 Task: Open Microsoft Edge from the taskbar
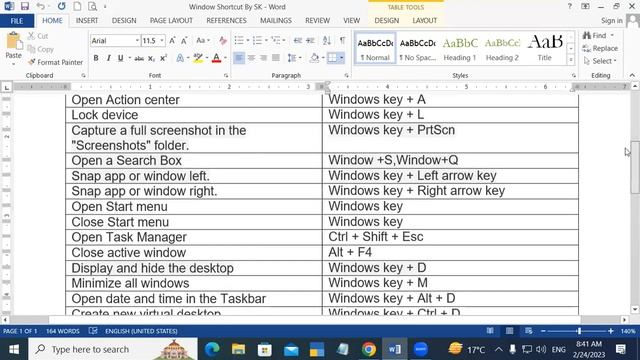click(212, 349)
